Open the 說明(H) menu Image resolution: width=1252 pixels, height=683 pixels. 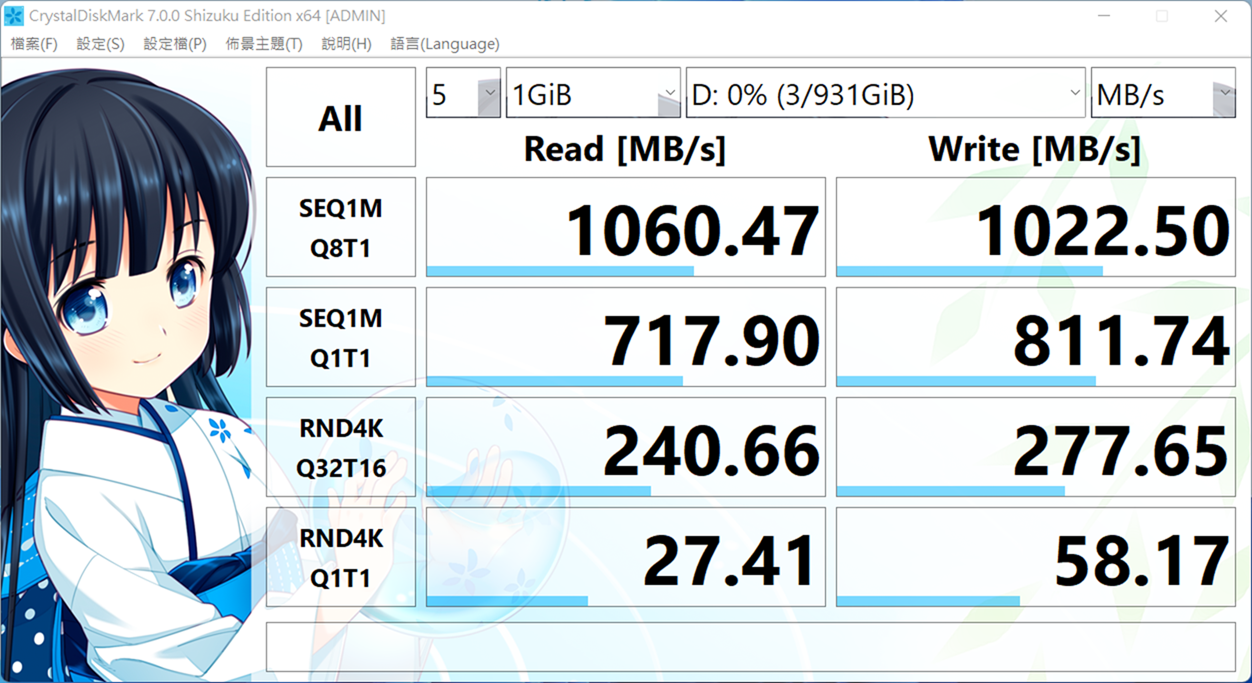click(346, 44)
